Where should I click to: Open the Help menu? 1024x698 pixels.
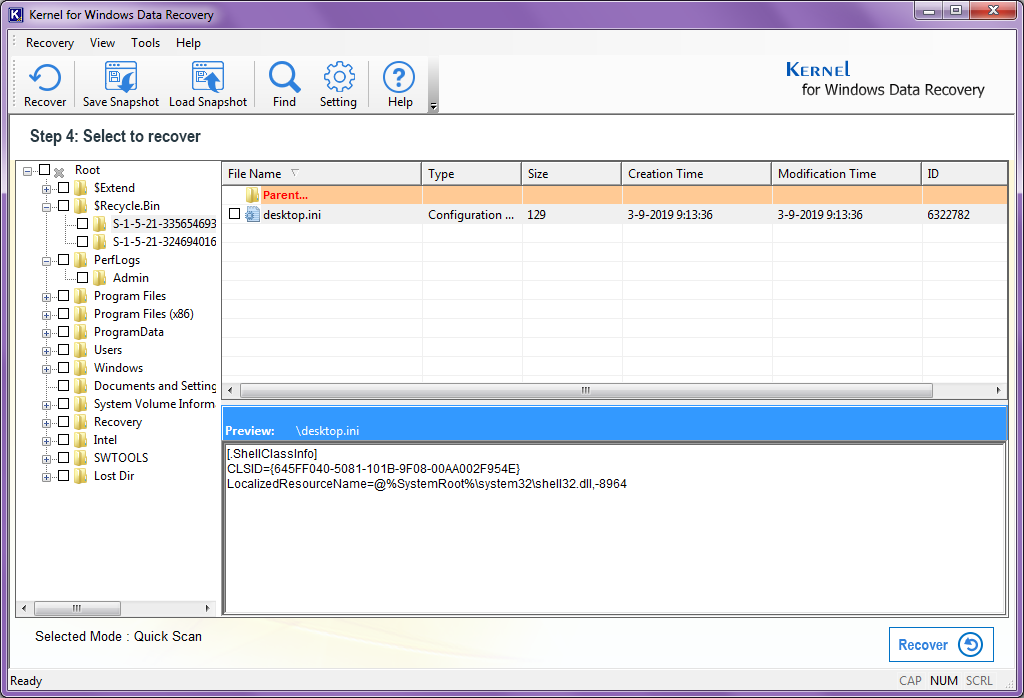tap(188, 42)
